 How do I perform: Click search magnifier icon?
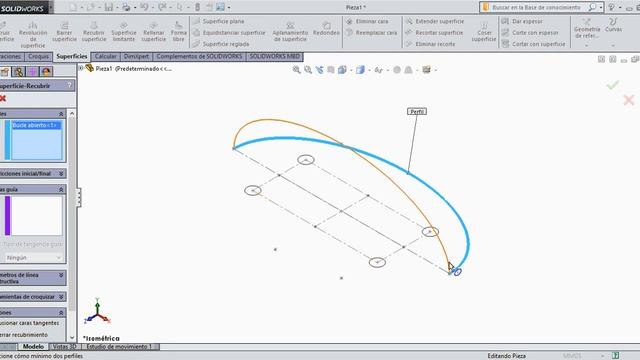coord(592,7)
